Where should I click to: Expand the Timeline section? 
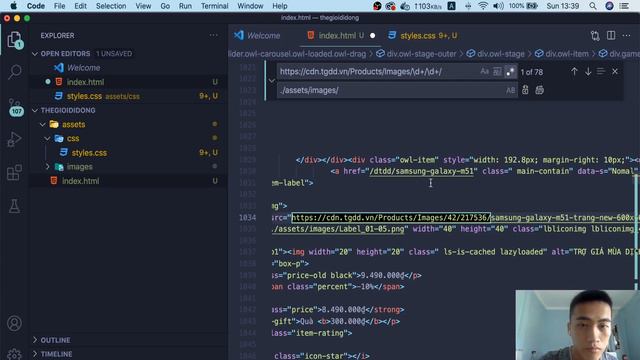click(35, 353)
